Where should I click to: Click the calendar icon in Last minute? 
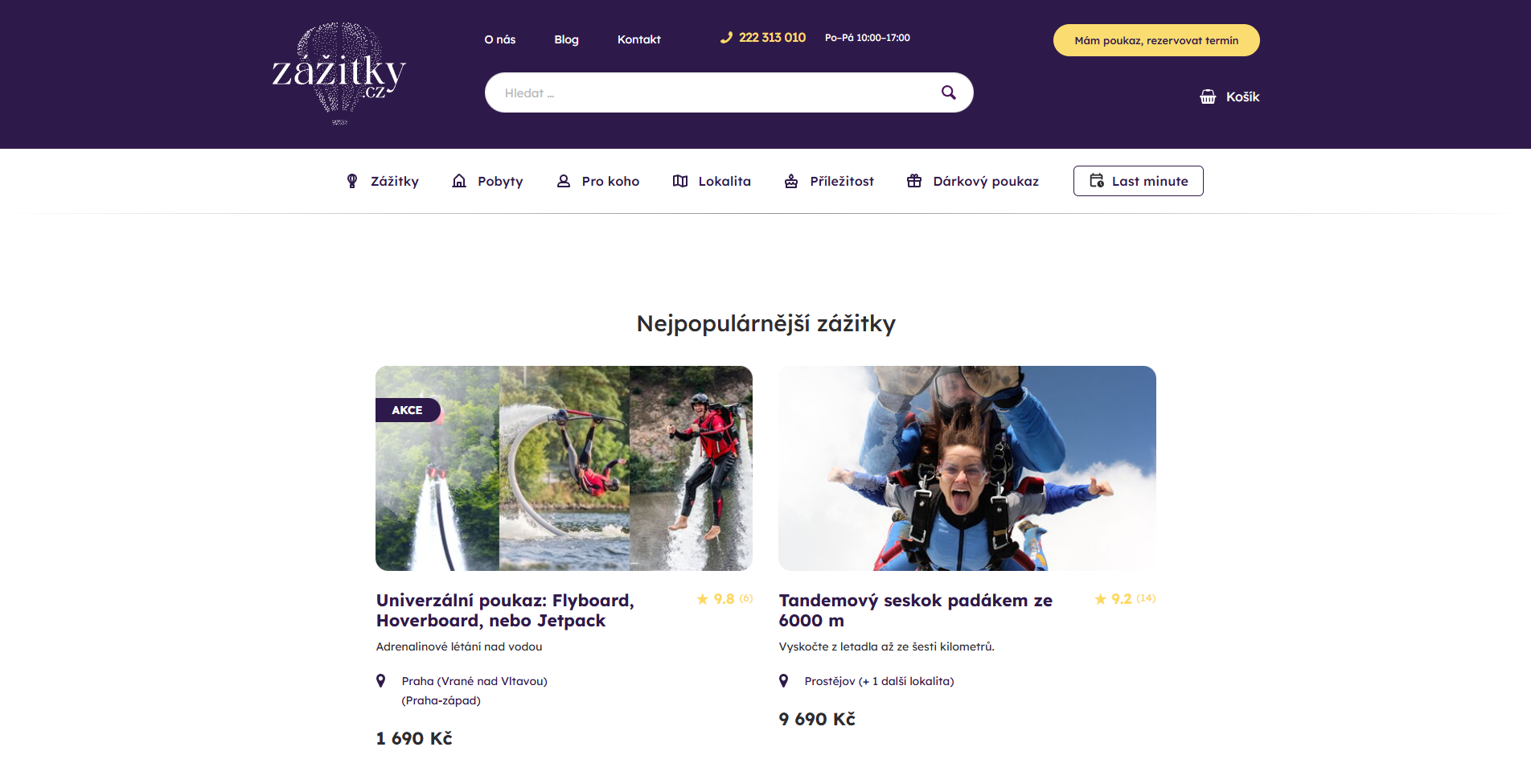tap(1097, 180)
